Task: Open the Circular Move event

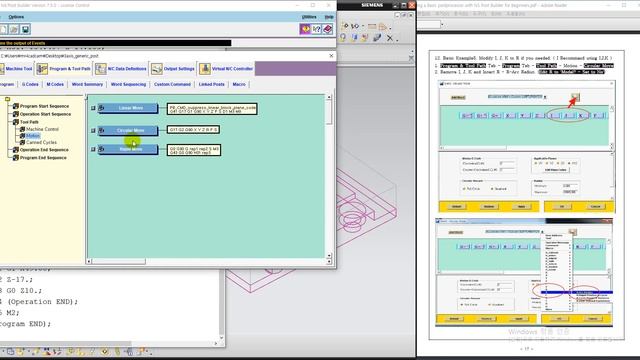Action: pos(128,131)
